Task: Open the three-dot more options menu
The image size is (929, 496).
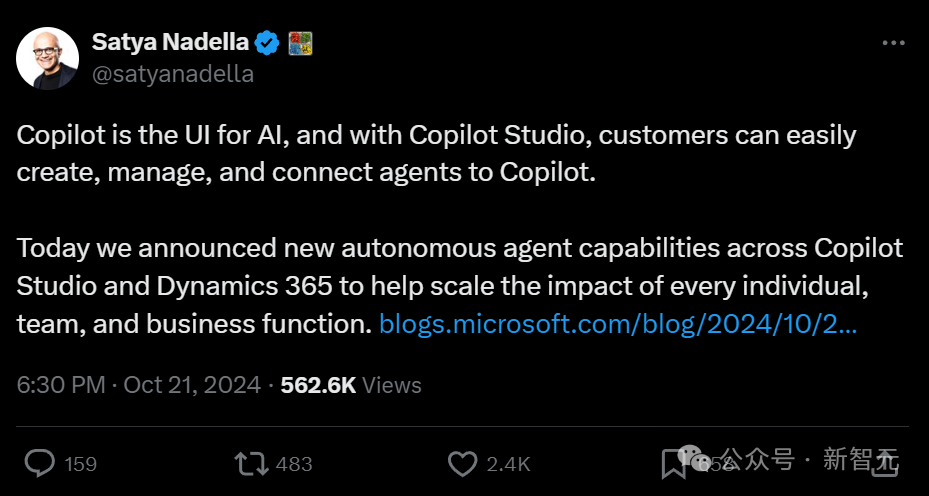Action: tap(893, 43)
